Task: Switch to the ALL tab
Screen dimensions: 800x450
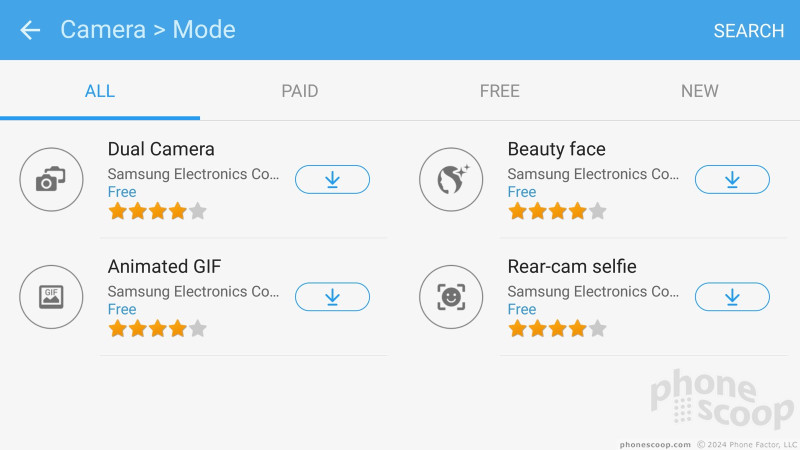Action: point(100,91)
